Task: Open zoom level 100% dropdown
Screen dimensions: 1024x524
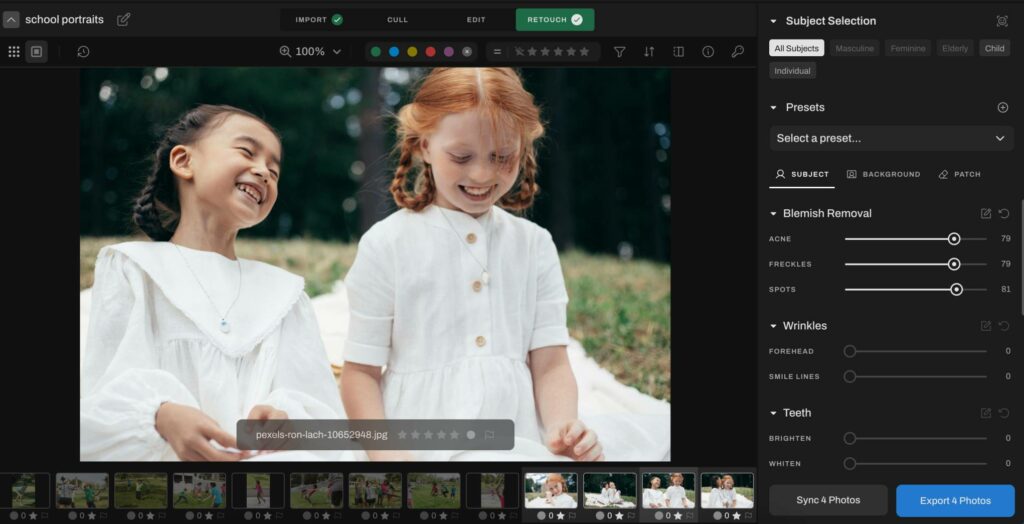Action: pyautogui.click(x=319, y=52)
